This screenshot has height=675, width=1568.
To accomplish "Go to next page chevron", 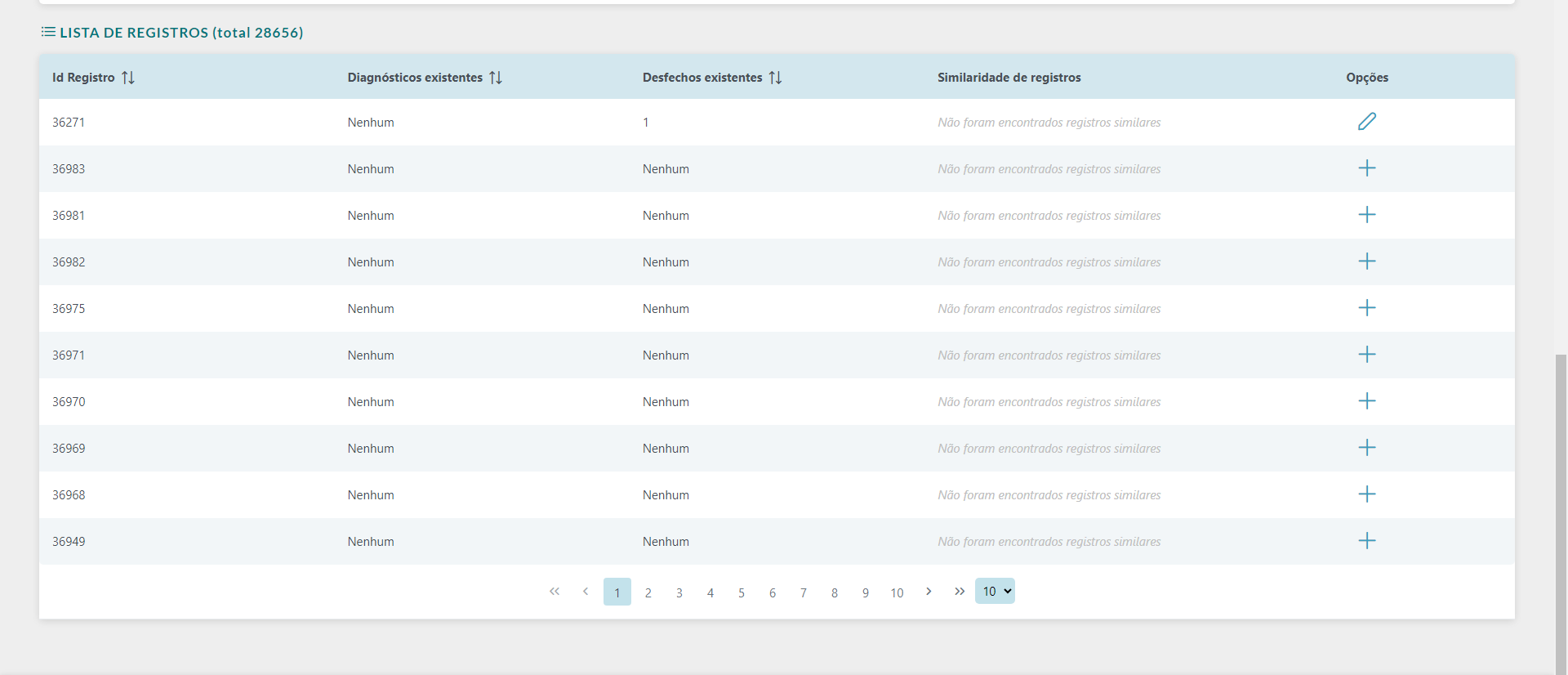I will [x=929, y=592].
